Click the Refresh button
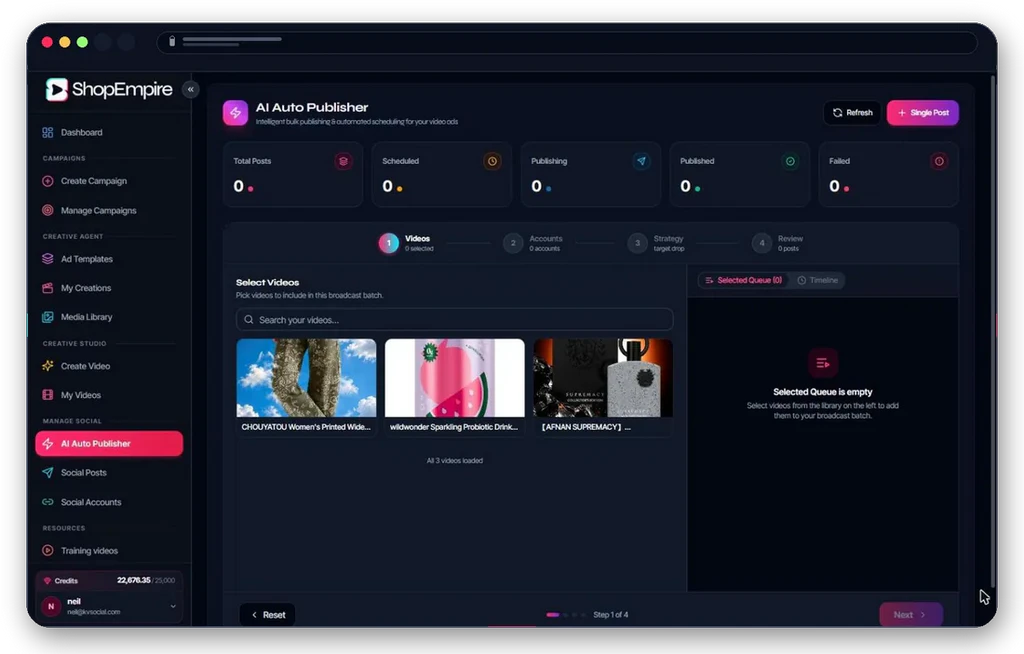 [852, 112]
